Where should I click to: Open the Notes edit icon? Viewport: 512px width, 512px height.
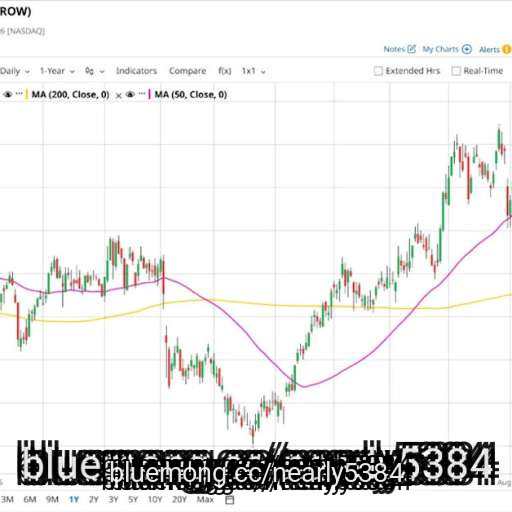click(x=412, y=49)
